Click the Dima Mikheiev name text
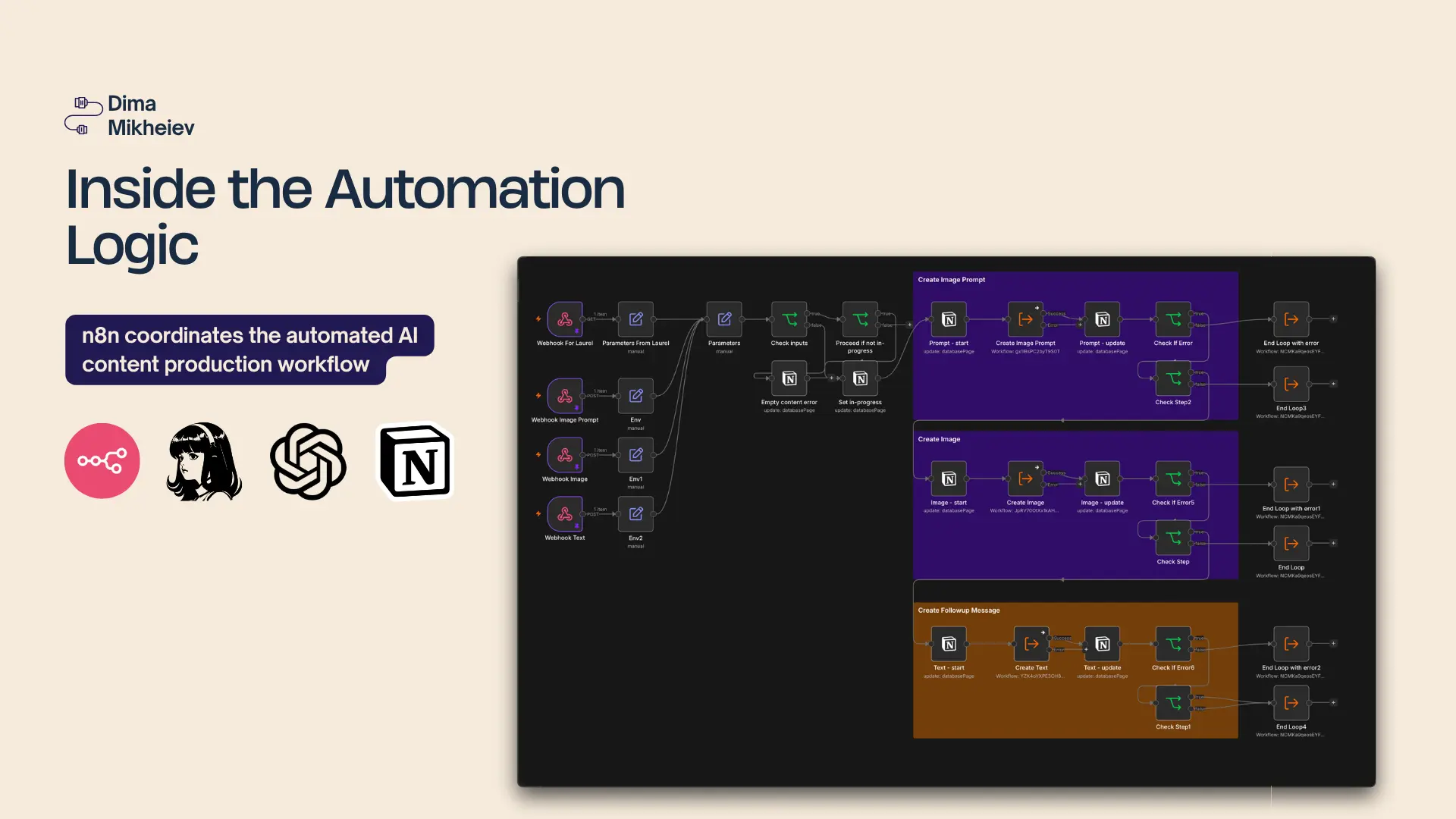The height and width of the screenshot is (819, 1456). (151, 115)
